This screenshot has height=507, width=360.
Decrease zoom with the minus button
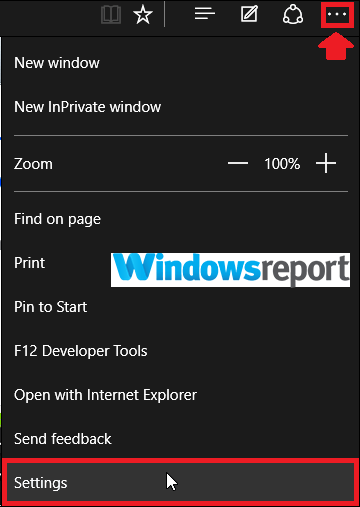click(x=238, y=163)
